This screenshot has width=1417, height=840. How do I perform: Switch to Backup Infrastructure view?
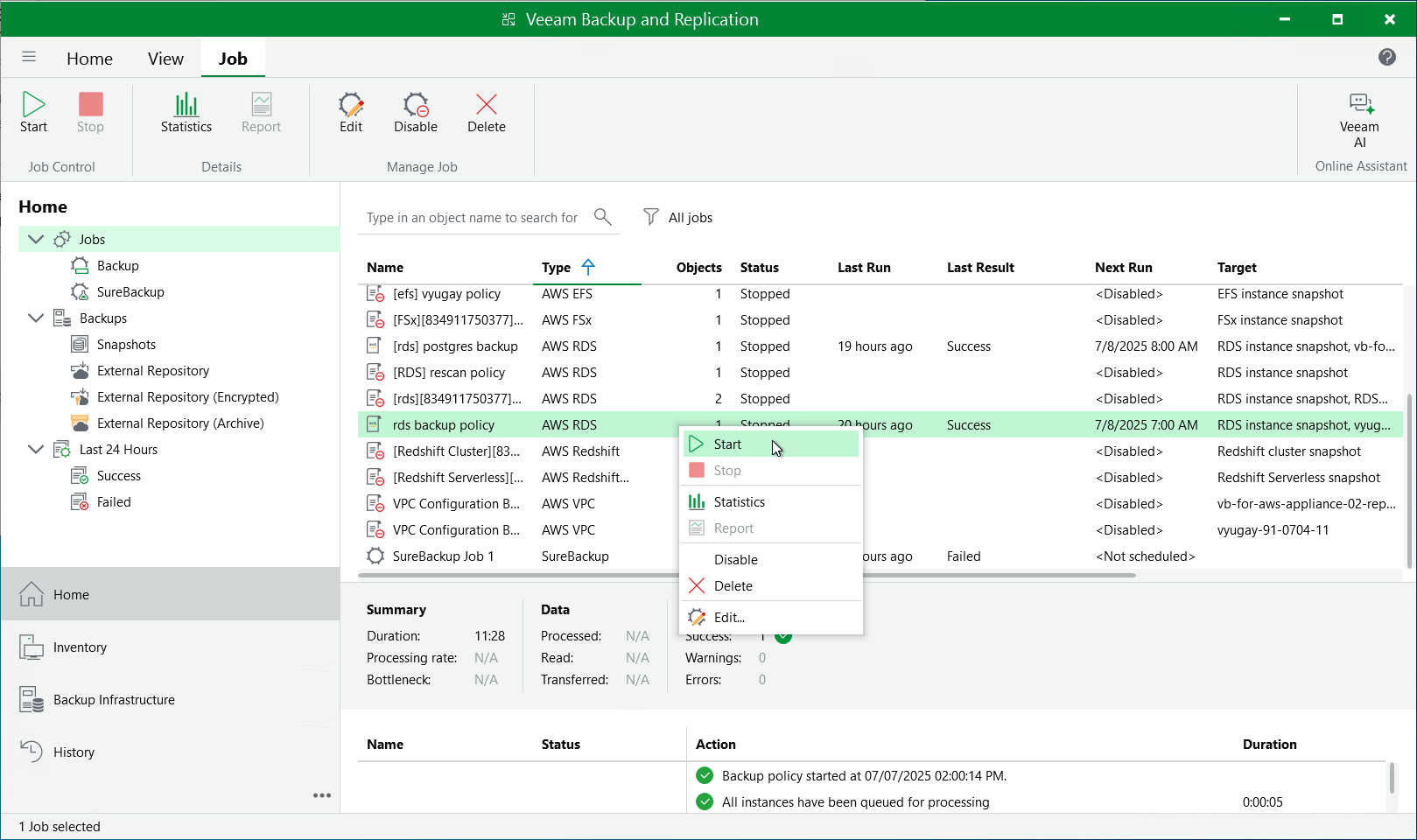click(112, 699)
